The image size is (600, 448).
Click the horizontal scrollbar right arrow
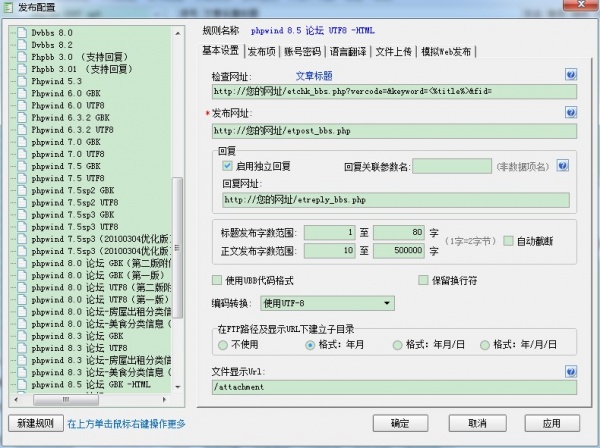point(164,399)
